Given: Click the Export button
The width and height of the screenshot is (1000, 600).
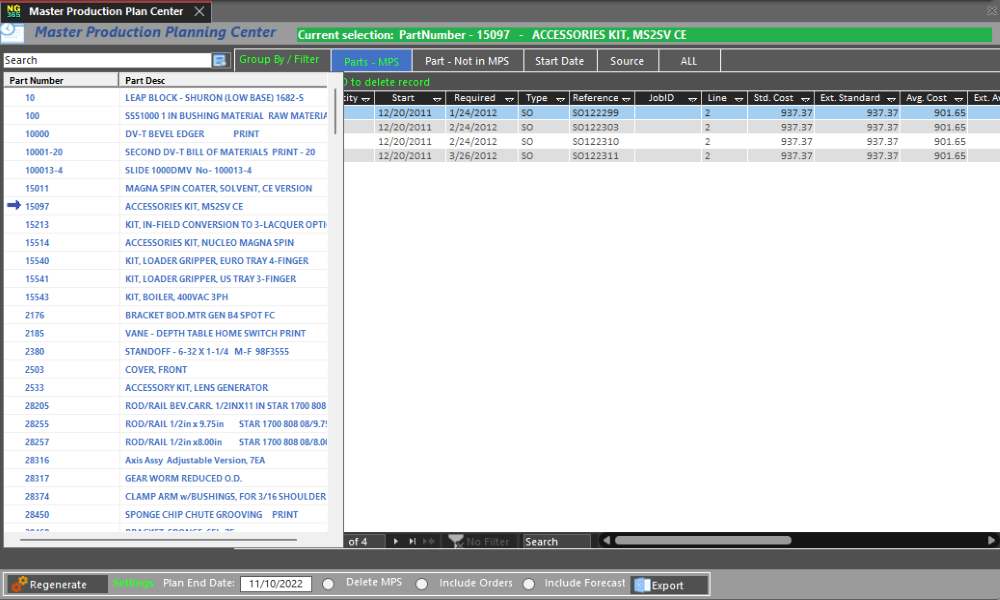Looking at the screenshot, I should coord(669,585).
